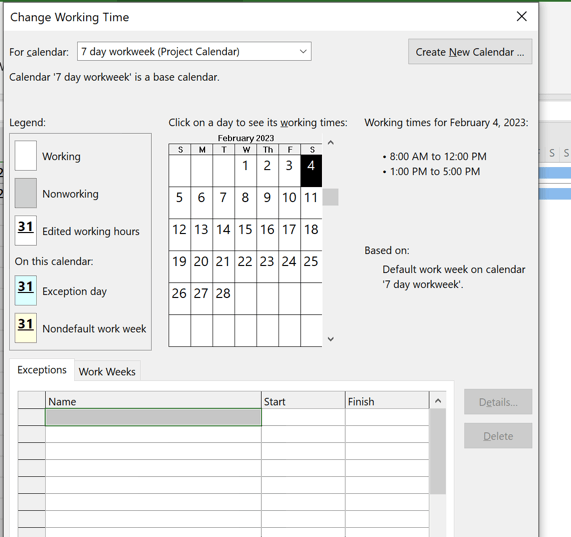Click the Delete exception button

498,436
